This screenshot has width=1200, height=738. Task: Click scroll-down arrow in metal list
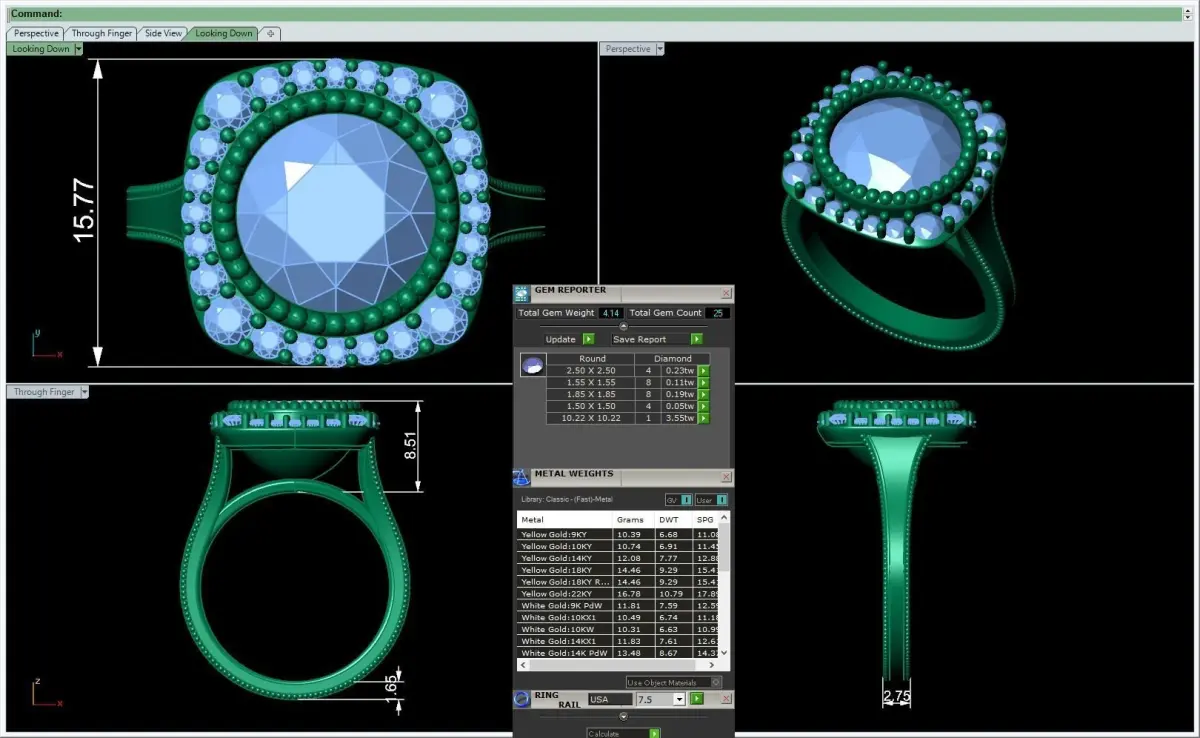point(725,653)
